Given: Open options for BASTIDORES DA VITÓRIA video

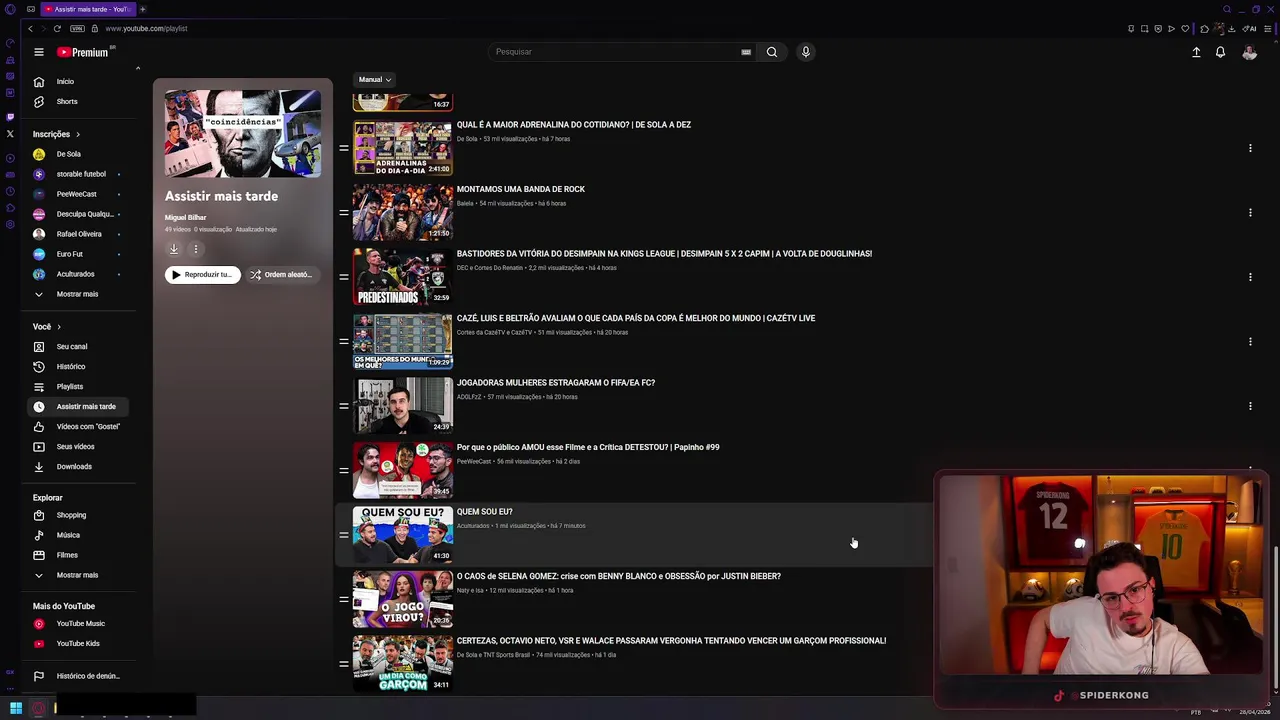Looking at the screenshot, I should (1250, 277).
